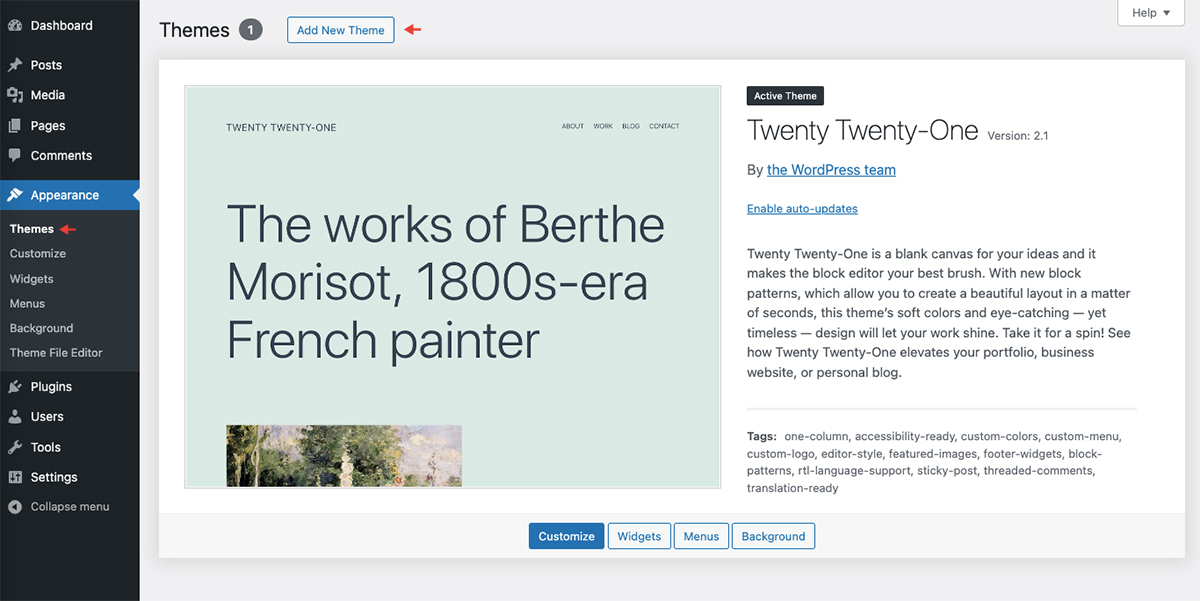Open the Help dropdown tab
Image resolution: width=1200 pixels, height=601 pixels.
pyautogui.click(x=1144, y=13)
